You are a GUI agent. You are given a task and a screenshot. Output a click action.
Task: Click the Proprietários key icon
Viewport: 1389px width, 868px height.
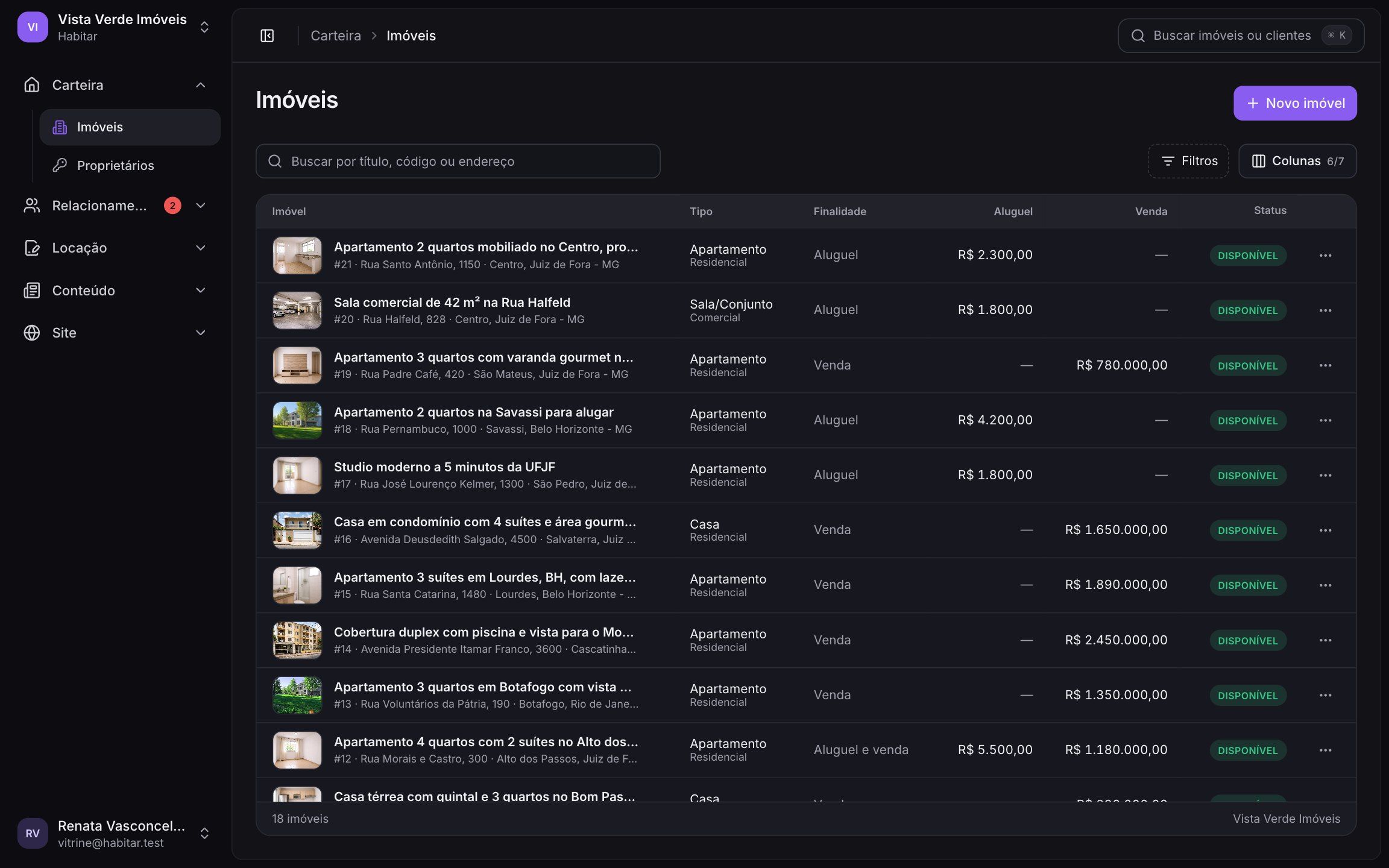click(x=60, y=165)
